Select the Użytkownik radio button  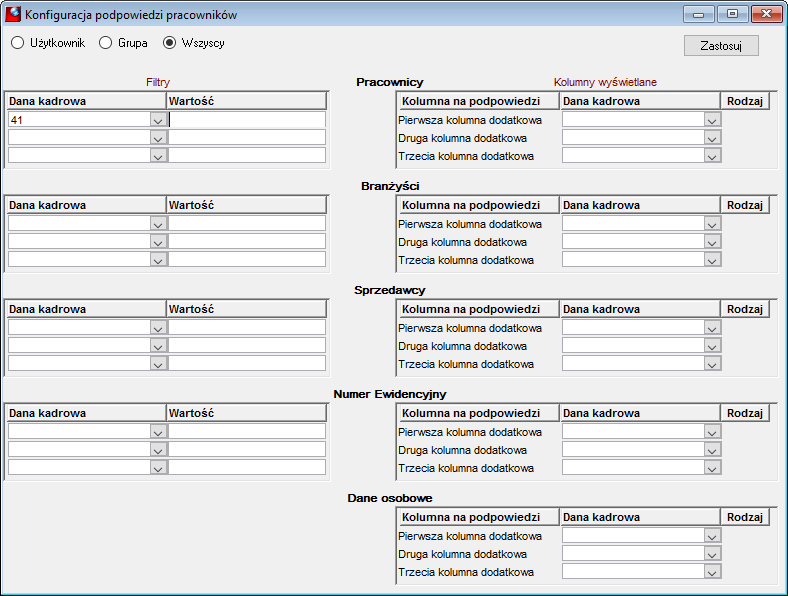tap(18, 43)
